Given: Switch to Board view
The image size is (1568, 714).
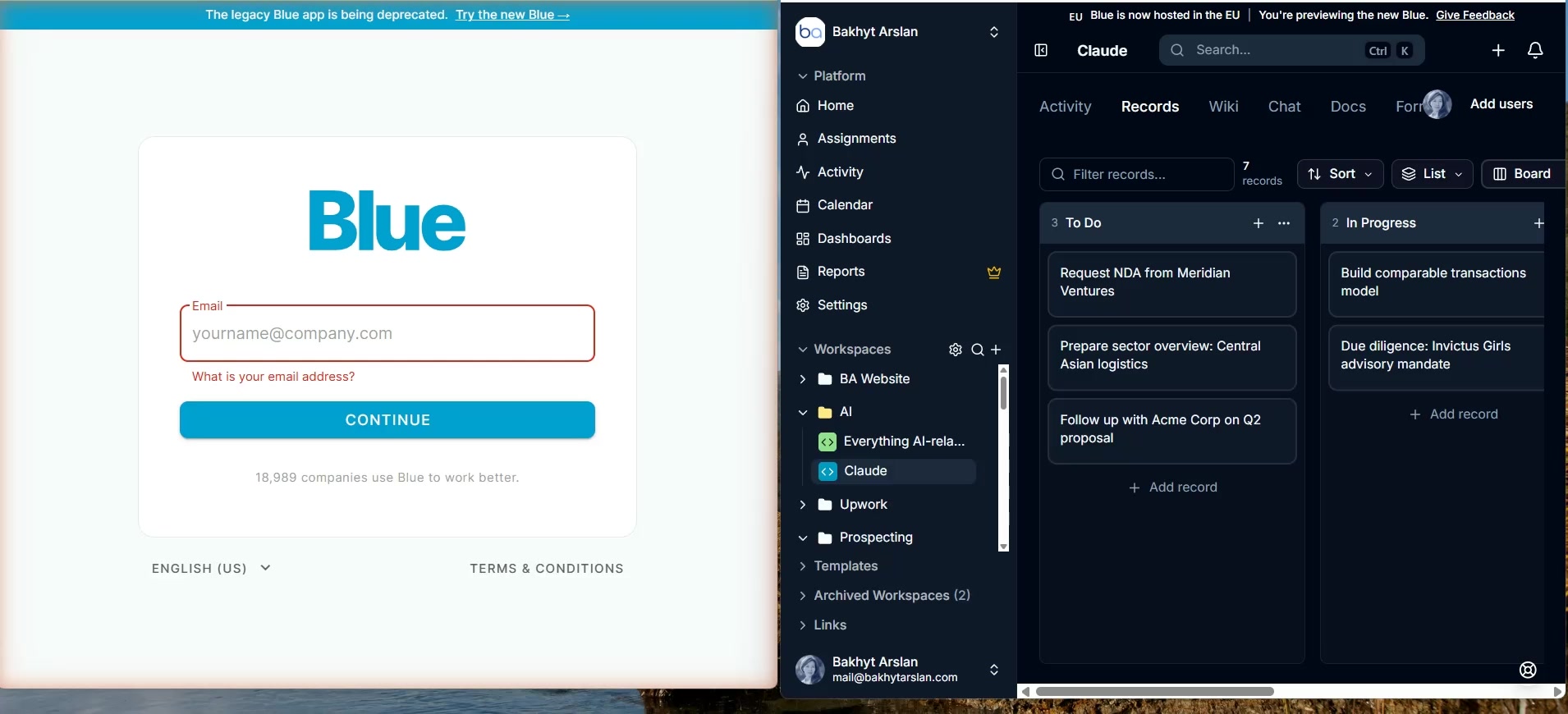Looking at the screenshot, I should [x=1522, y=174].
